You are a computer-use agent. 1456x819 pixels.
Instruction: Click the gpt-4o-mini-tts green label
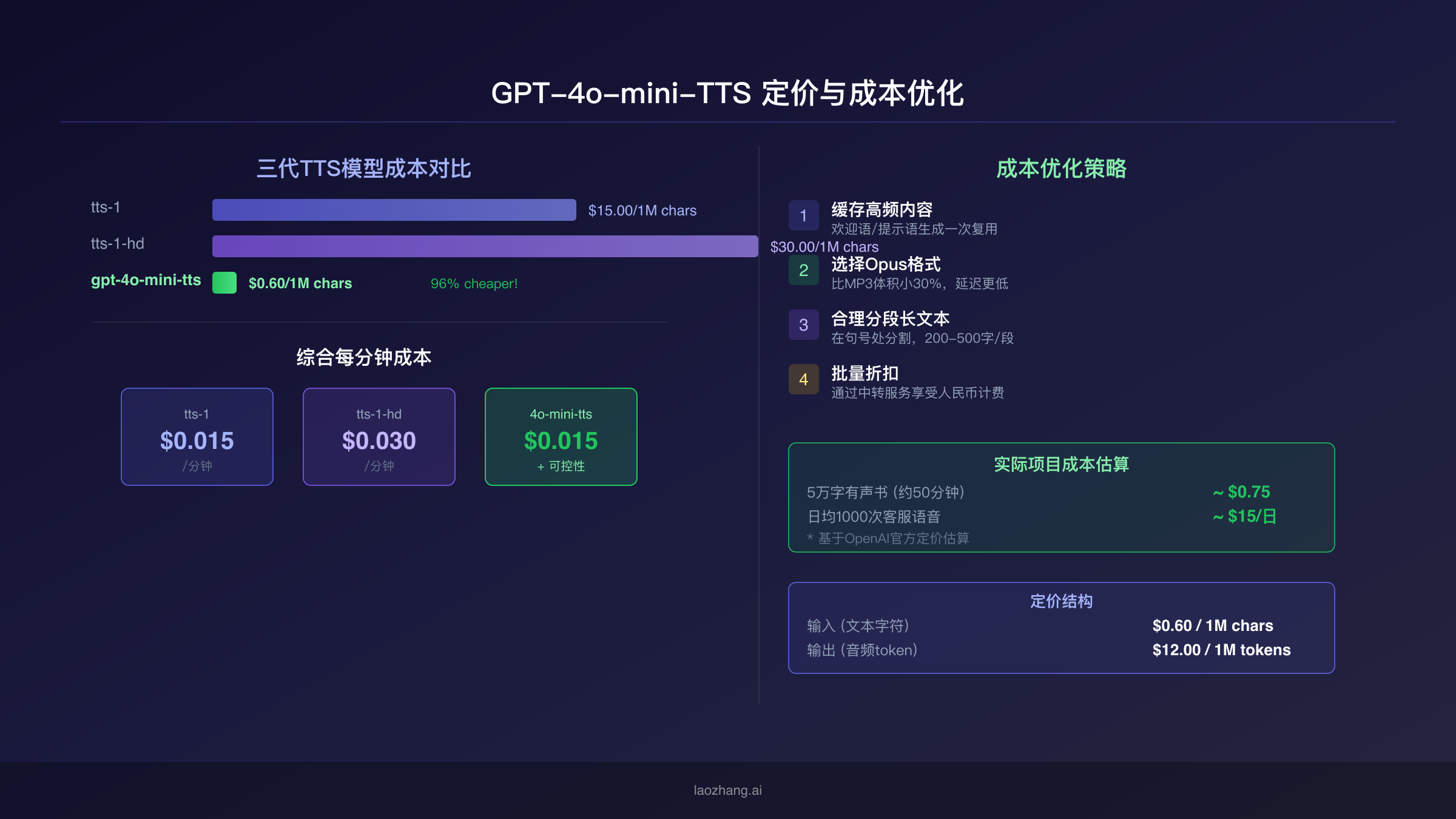tap(146, 280)
